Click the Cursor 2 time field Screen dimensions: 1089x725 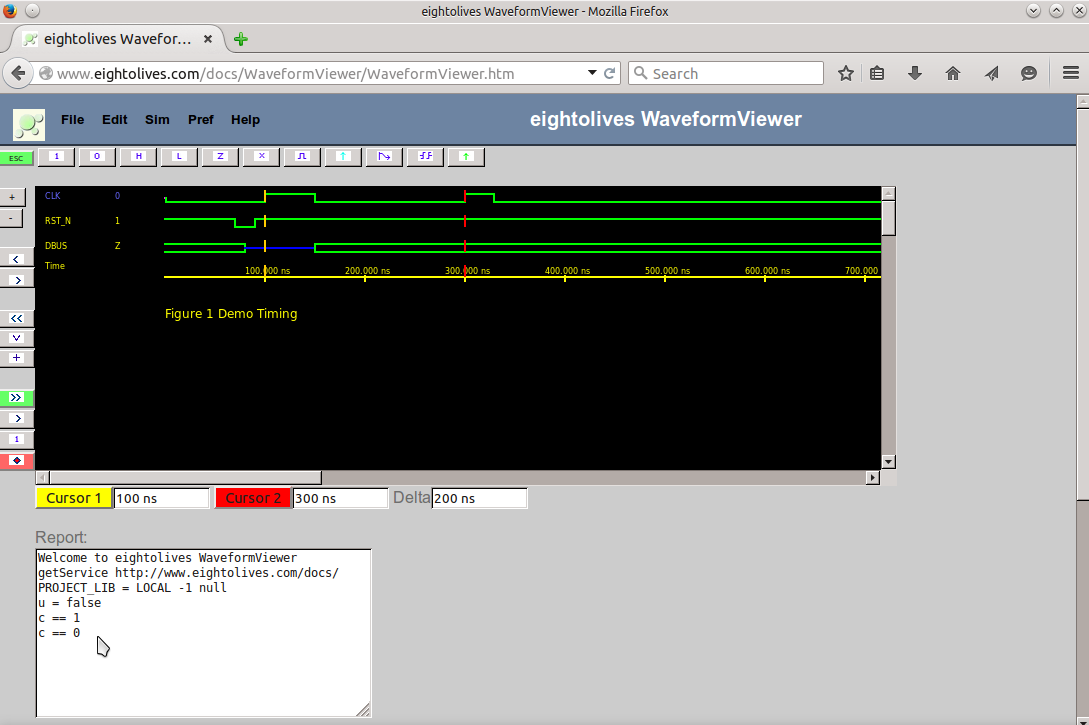340,498
